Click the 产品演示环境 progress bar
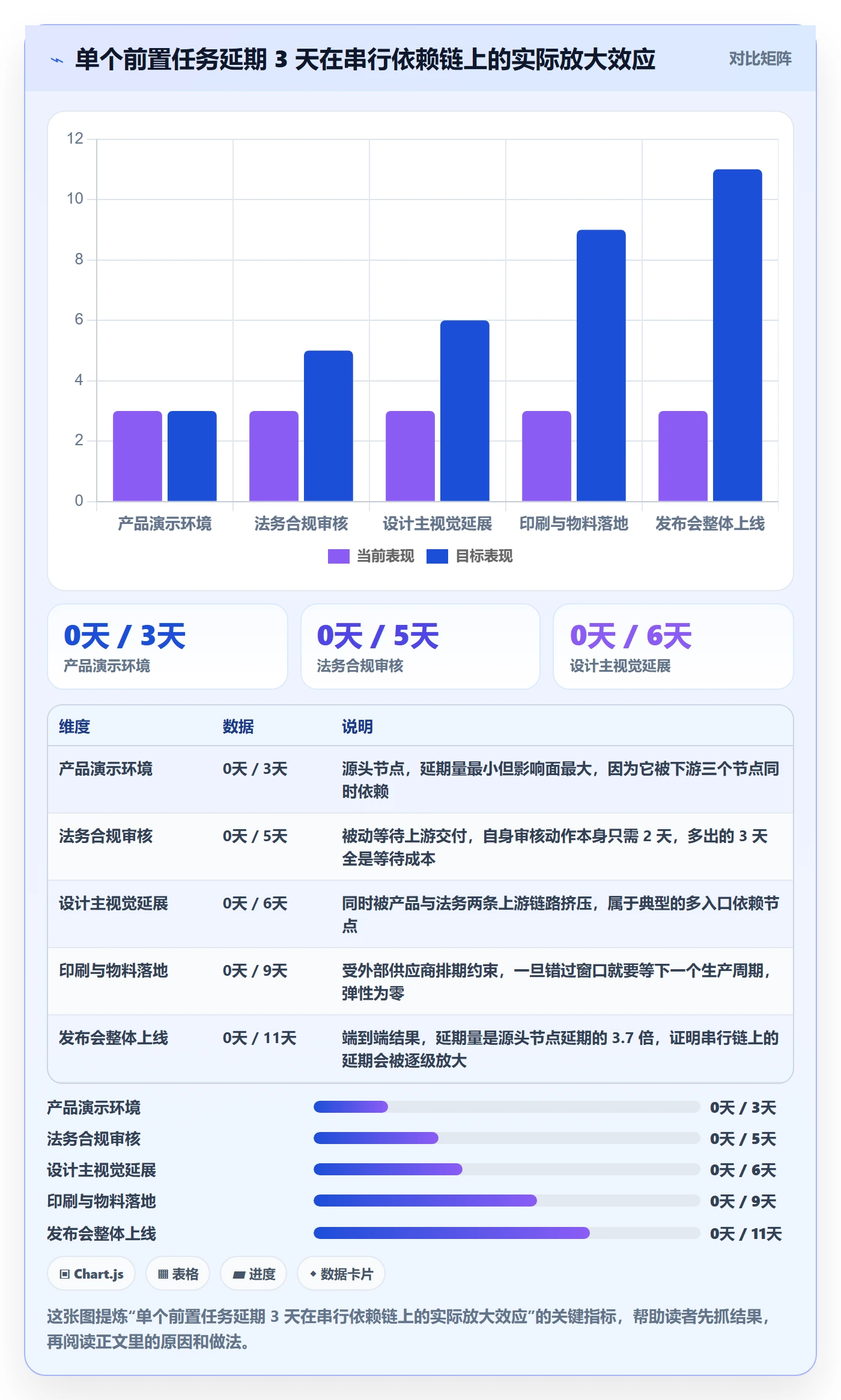841x1400 pixels. (506, 1107)
